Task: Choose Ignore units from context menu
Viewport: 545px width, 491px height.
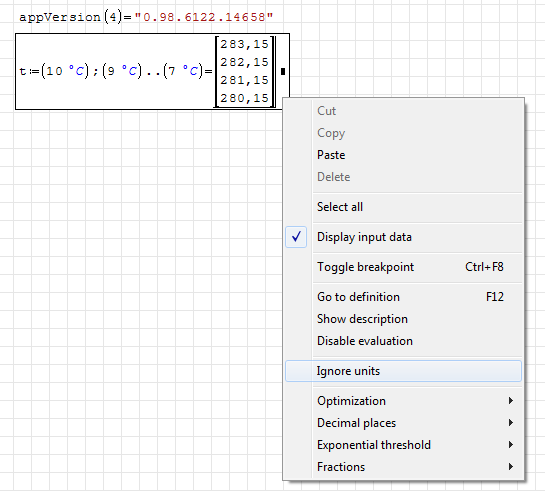Action: pos(403,371)
